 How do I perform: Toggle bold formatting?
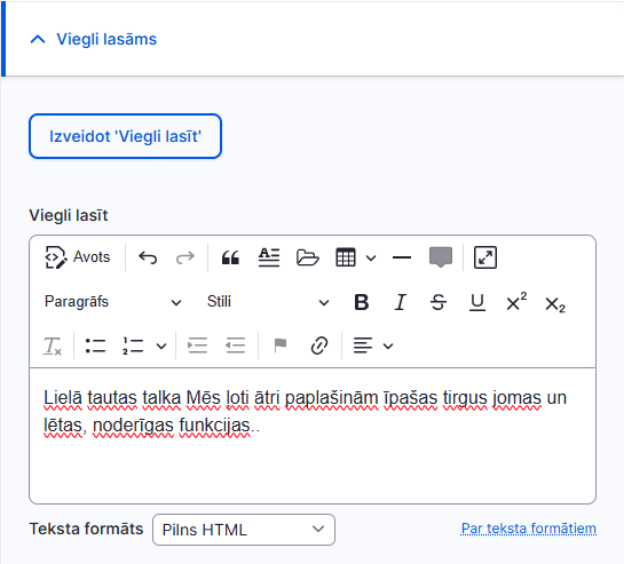[361, 302]
